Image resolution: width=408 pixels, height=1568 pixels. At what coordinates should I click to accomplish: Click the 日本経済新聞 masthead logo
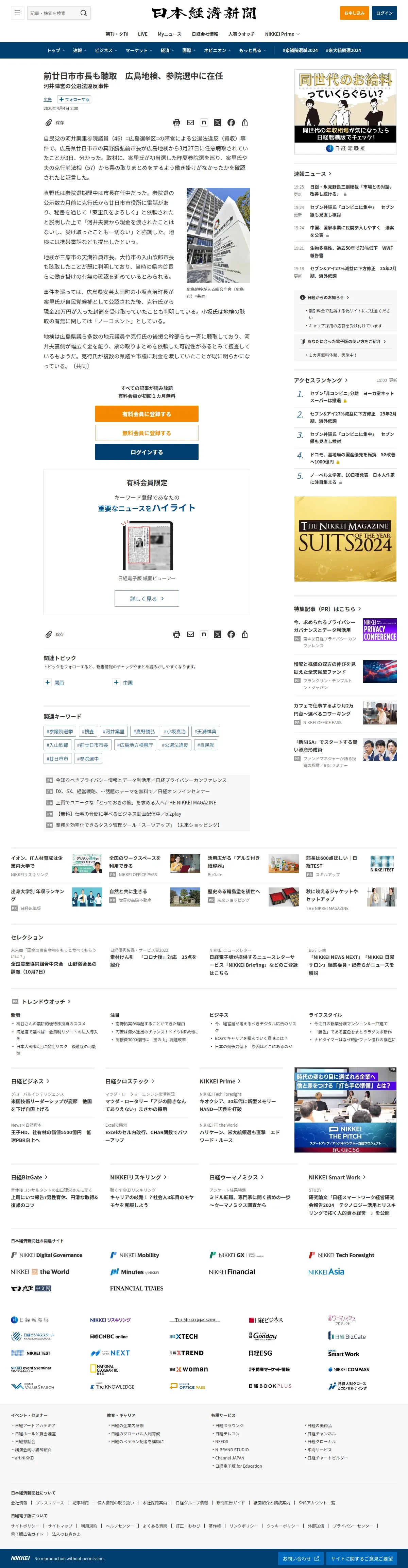point(204,13)
